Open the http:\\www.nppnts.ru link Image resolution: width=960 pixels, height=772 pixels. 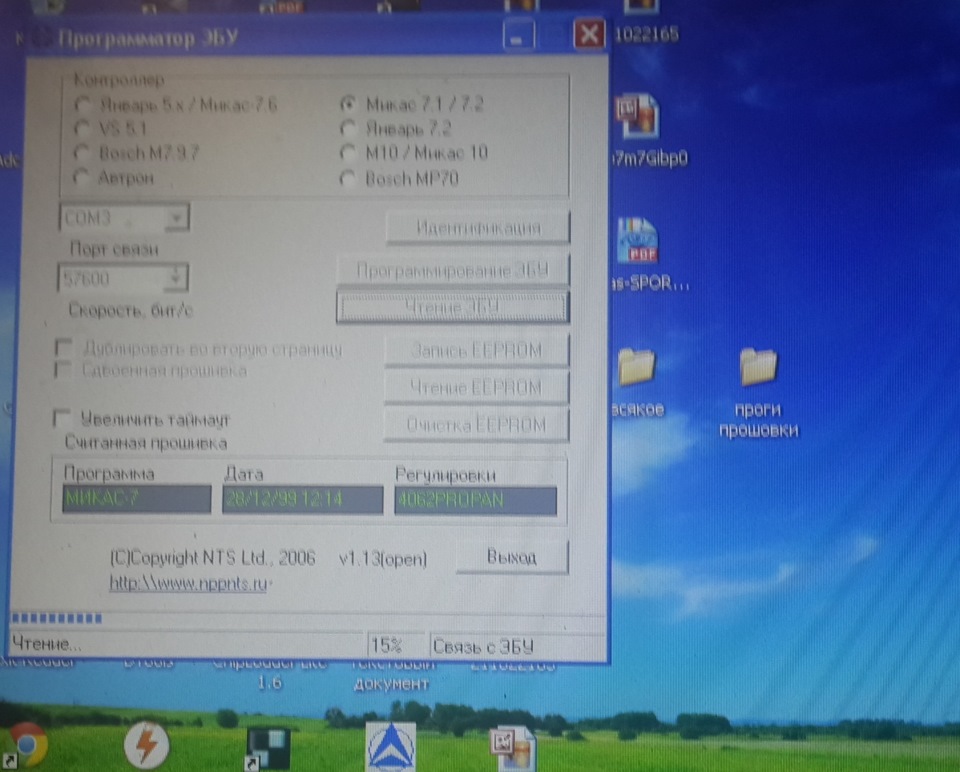click(x=189, y=583)
